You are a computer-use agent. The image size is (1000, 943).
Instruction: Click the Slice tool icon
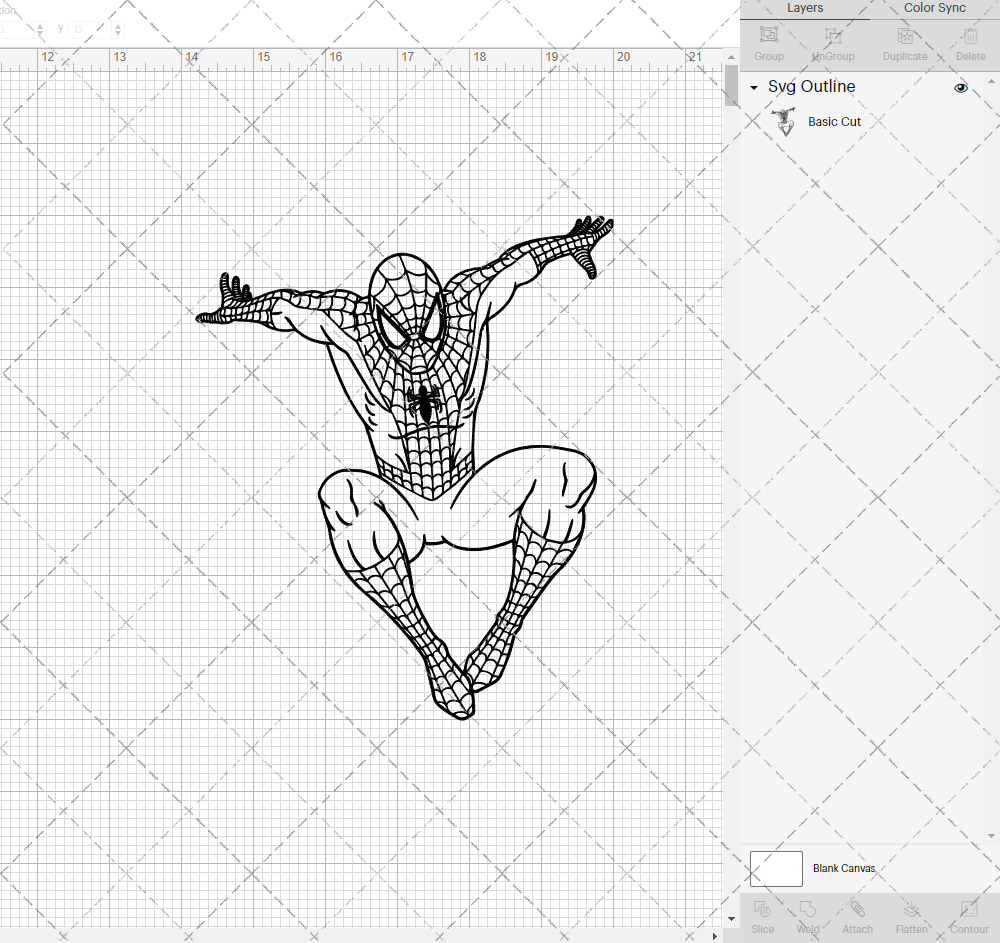pos(762,909)
